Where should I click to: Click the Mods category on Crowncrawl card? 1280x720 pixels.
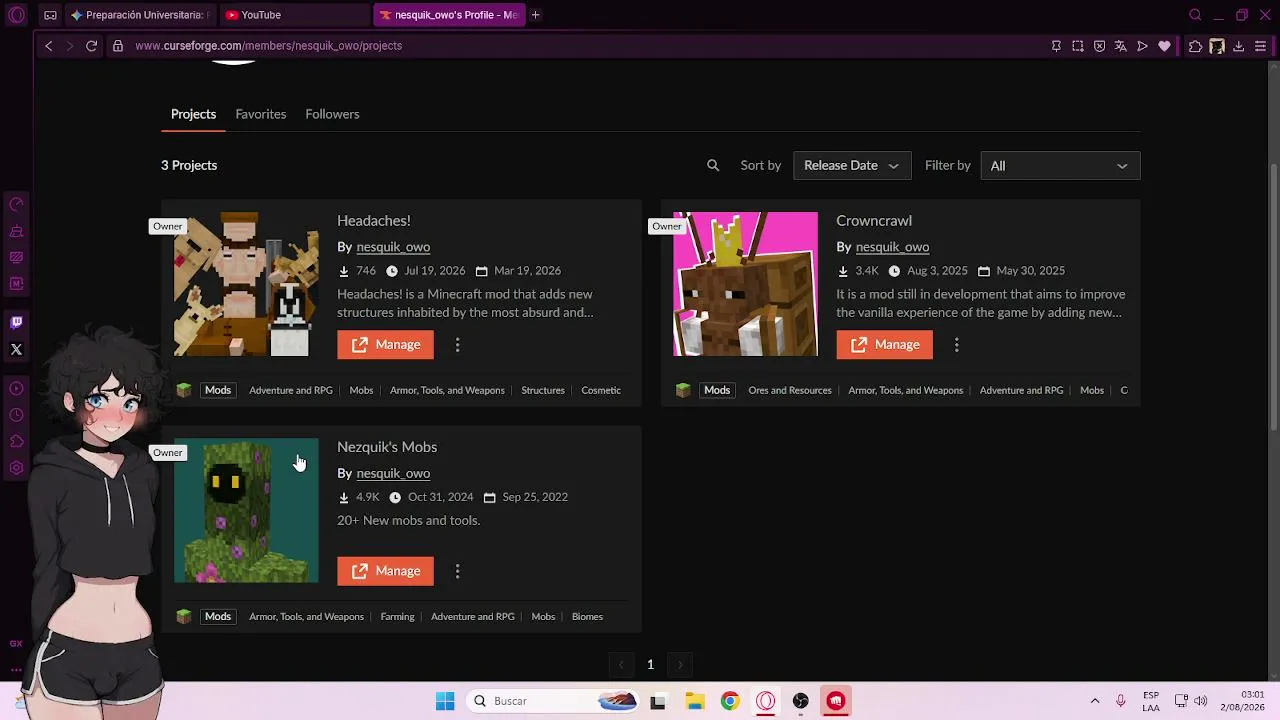pyautogui.click(x=717, y=390)
